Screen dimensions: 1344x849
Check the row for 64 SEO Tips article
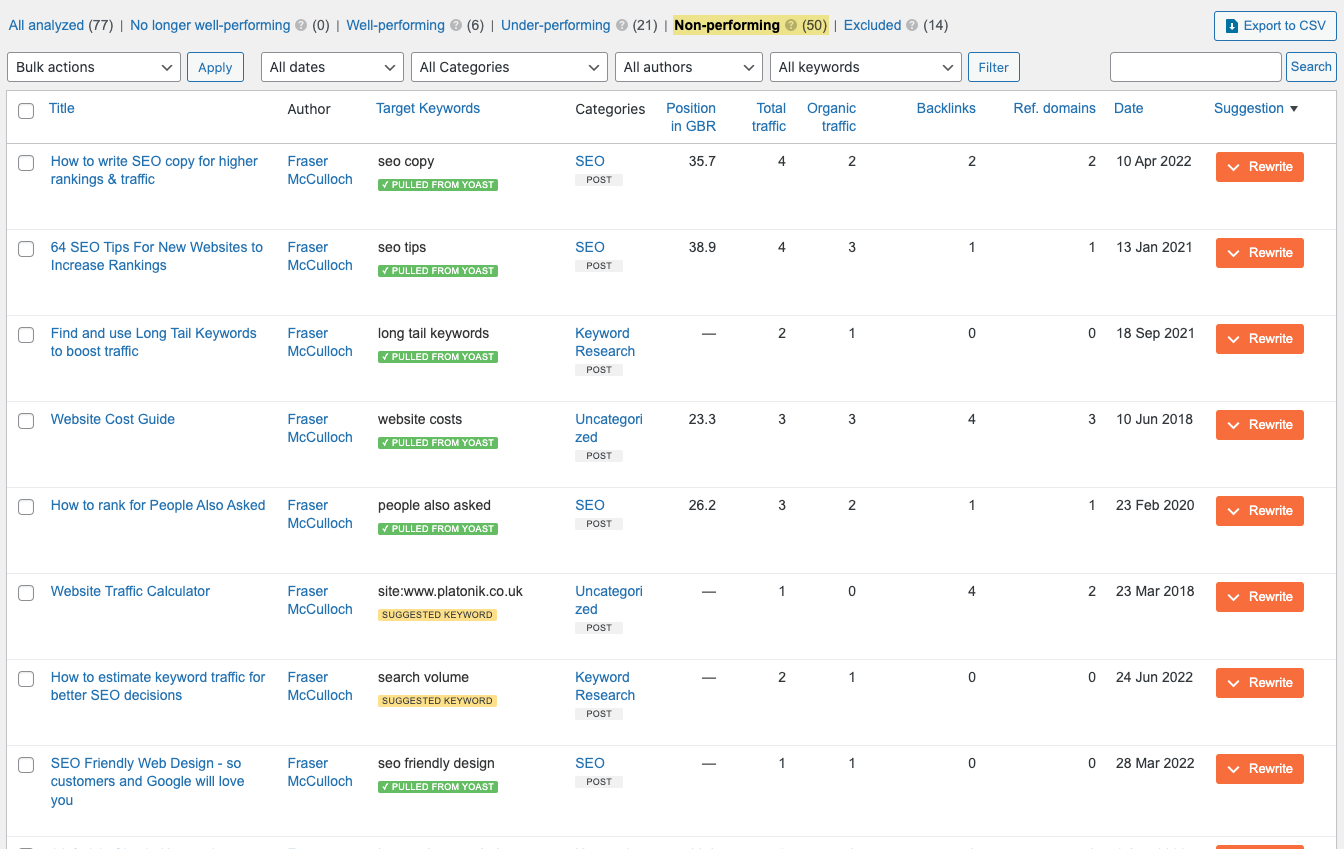pos(26,249)
